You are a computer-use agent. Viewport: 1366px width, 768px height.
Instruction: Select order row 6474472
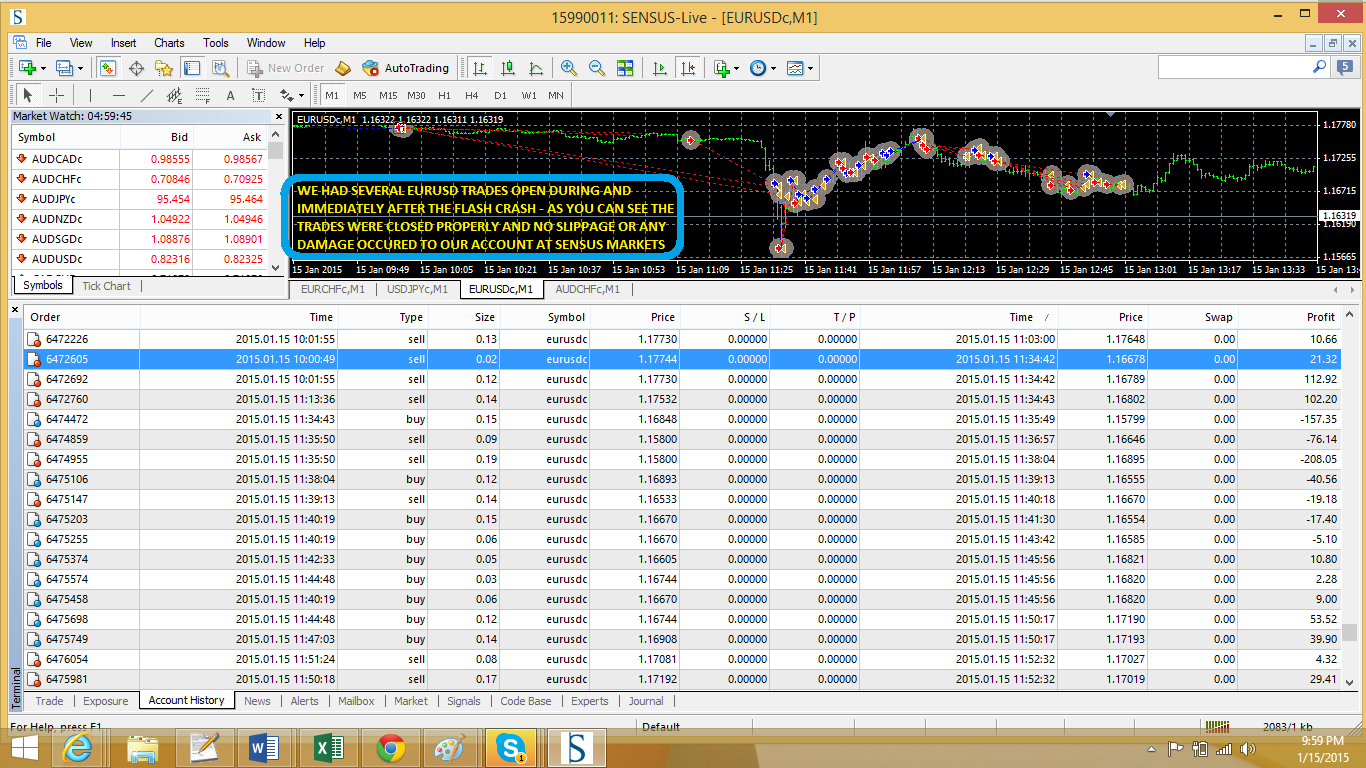point(681,419)
